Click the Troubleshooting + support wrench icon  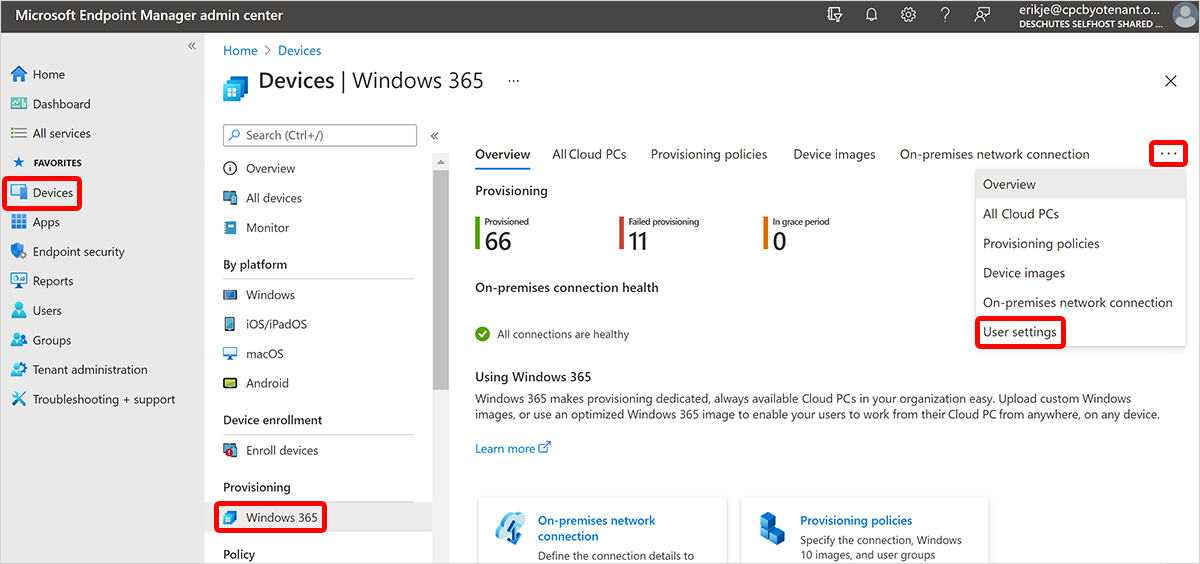click(19, 399)
